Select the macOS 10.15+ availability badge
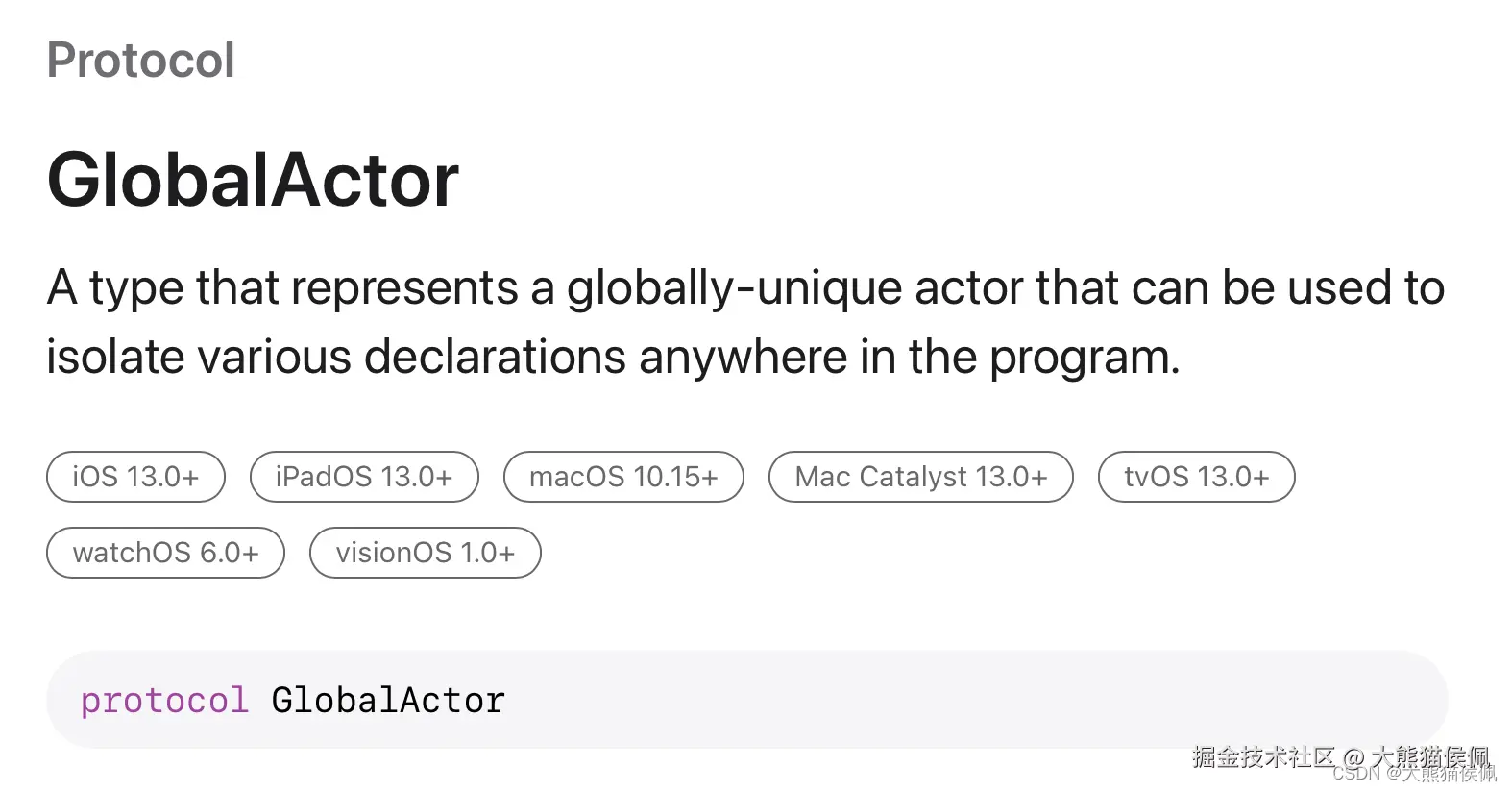 pos(623,477)
